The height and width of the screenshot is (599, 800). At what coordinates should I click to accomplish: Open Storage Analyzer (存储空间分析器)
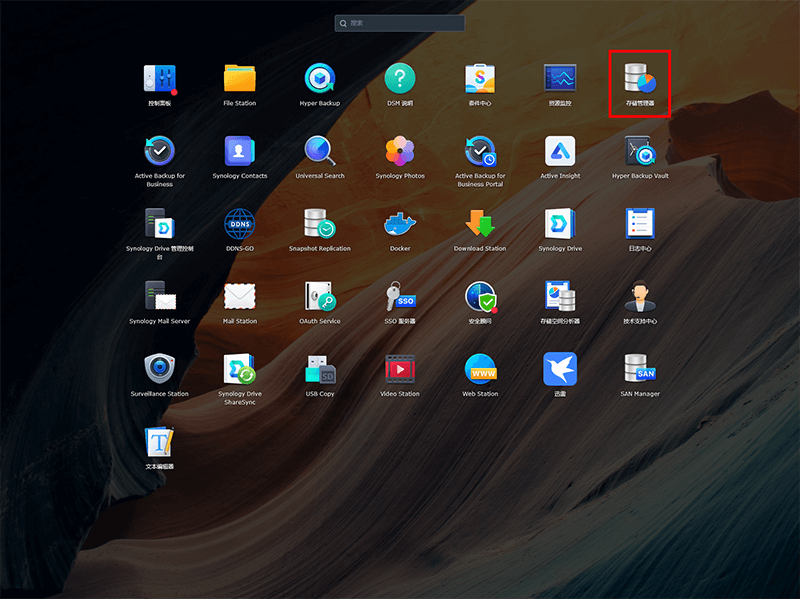560,296
